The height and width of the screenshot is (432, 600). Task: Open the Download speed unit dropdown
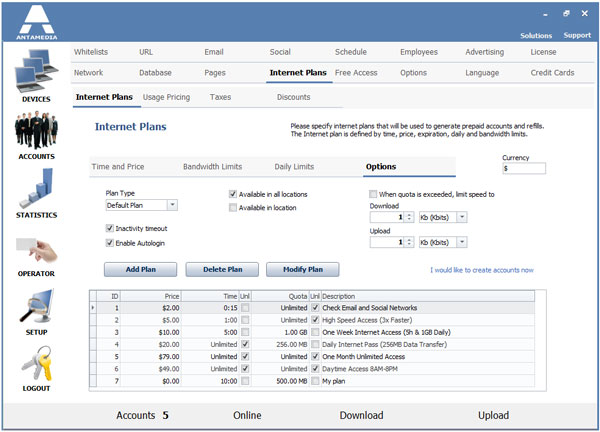pyautogui.click(x=462, y=217)
